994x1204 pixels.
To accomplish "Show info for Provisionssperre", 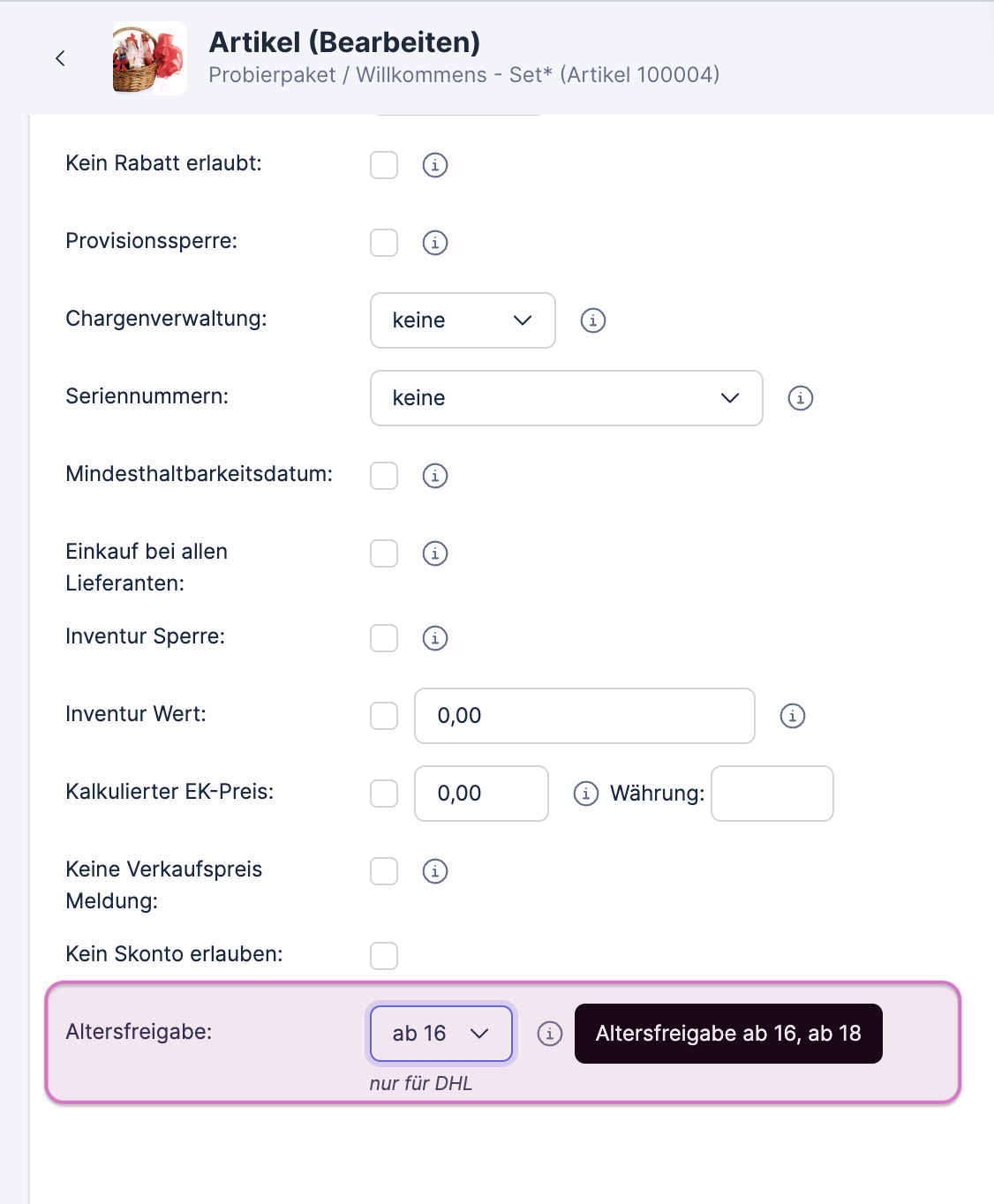I will (x=435, y=243).
